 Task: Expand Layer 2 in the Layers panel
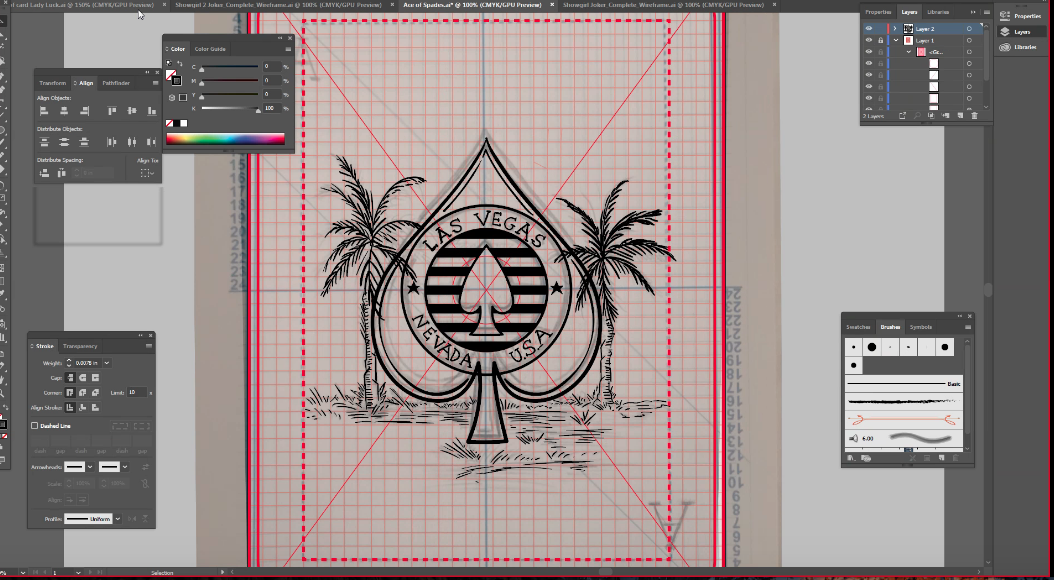coord(895,29)
